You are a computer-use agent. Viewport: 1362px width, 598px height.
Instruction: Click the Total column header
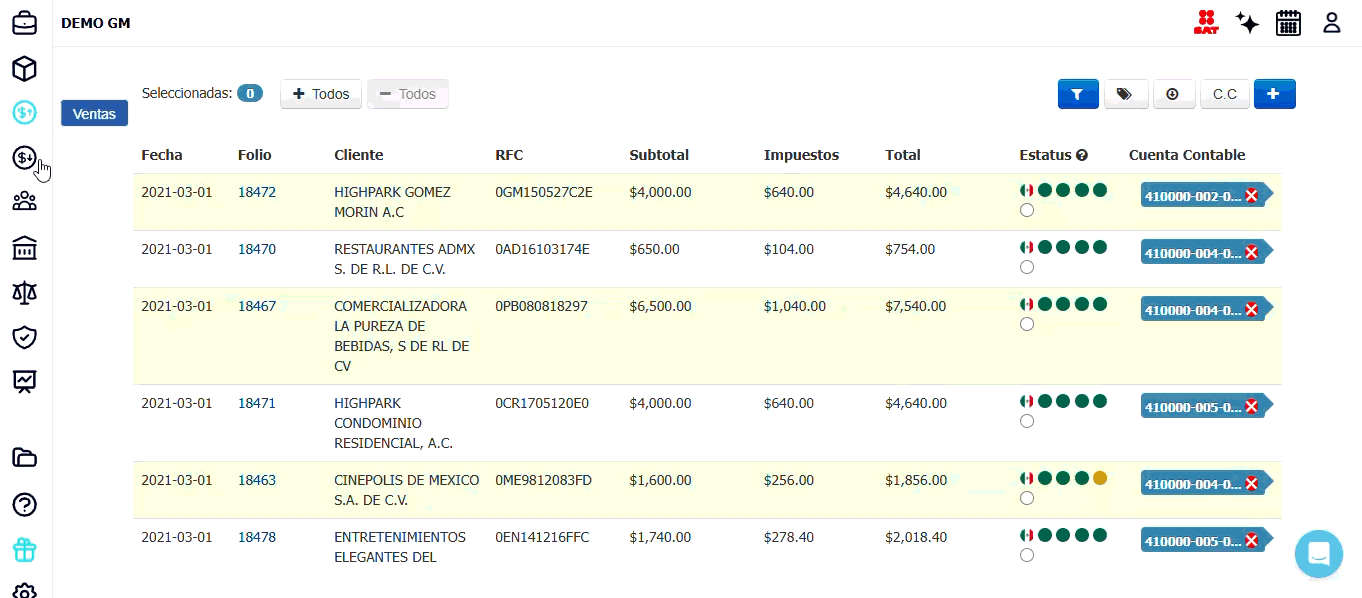tap(903, 155)
